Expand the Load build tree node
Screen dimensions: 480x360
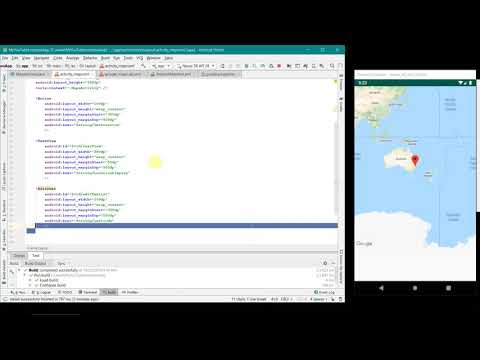pos(30,280)
